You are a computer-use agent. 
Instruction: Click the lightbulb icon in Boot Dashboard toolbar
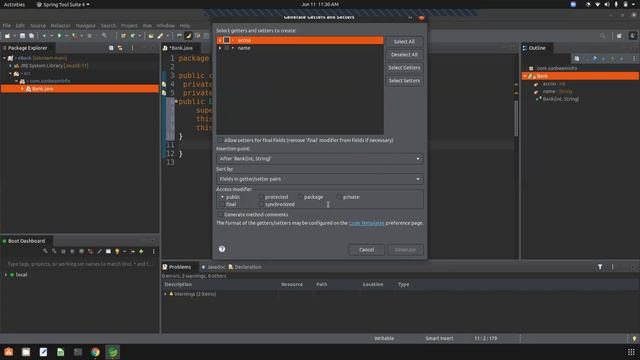pyautogui.click(x=117, y=251)
